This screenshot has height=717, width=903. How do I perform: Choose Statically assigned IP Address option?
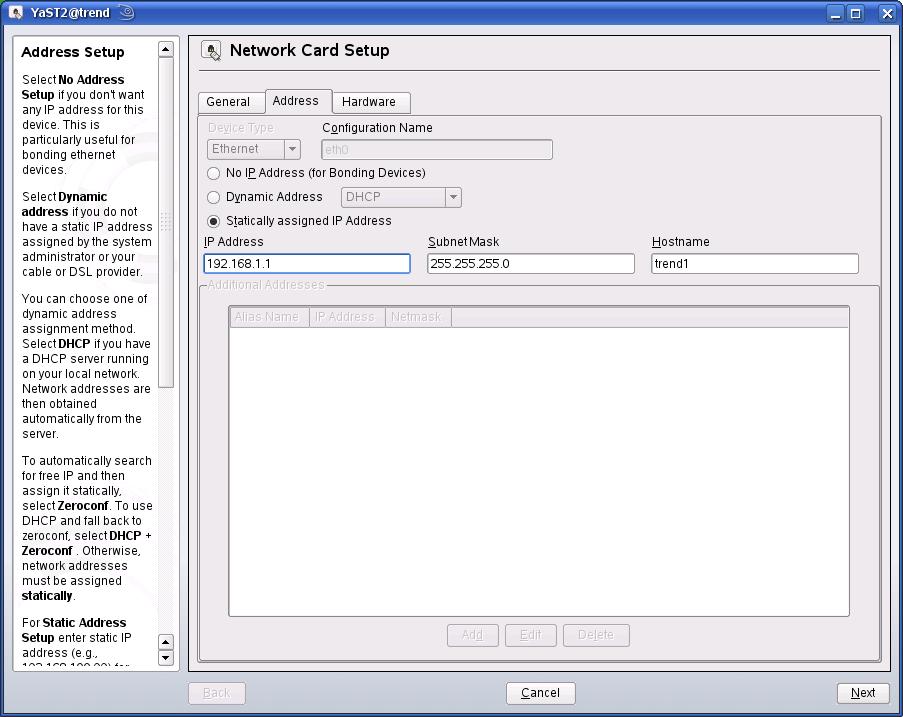[x=214, y=222]
